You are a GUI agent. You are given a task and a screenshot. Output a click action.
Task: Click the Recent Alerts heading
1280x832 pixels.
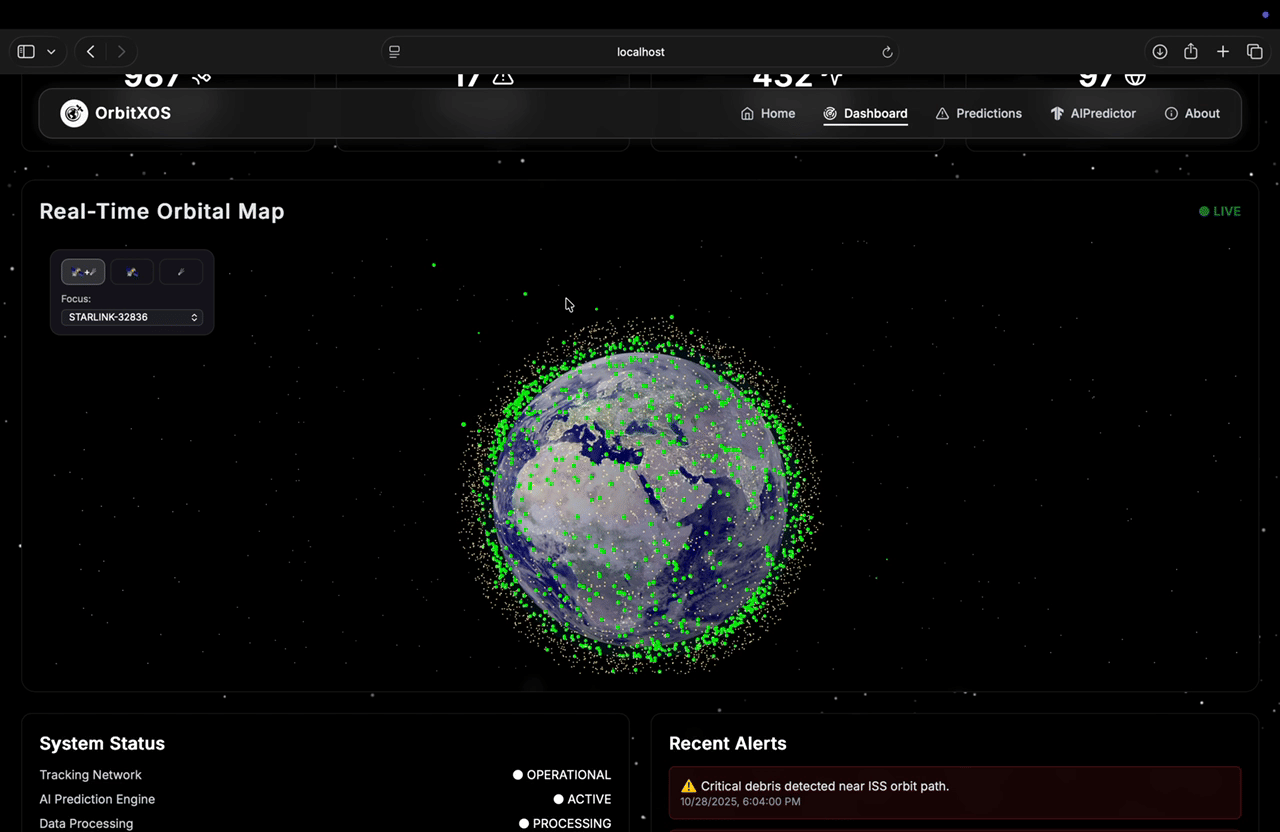click(728, 743)
